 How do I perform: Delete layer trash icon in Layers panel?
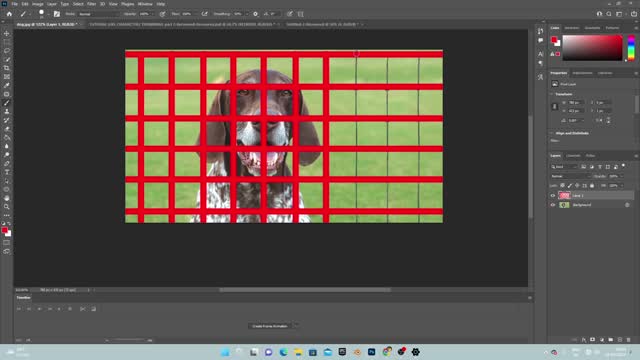[629, 340]
